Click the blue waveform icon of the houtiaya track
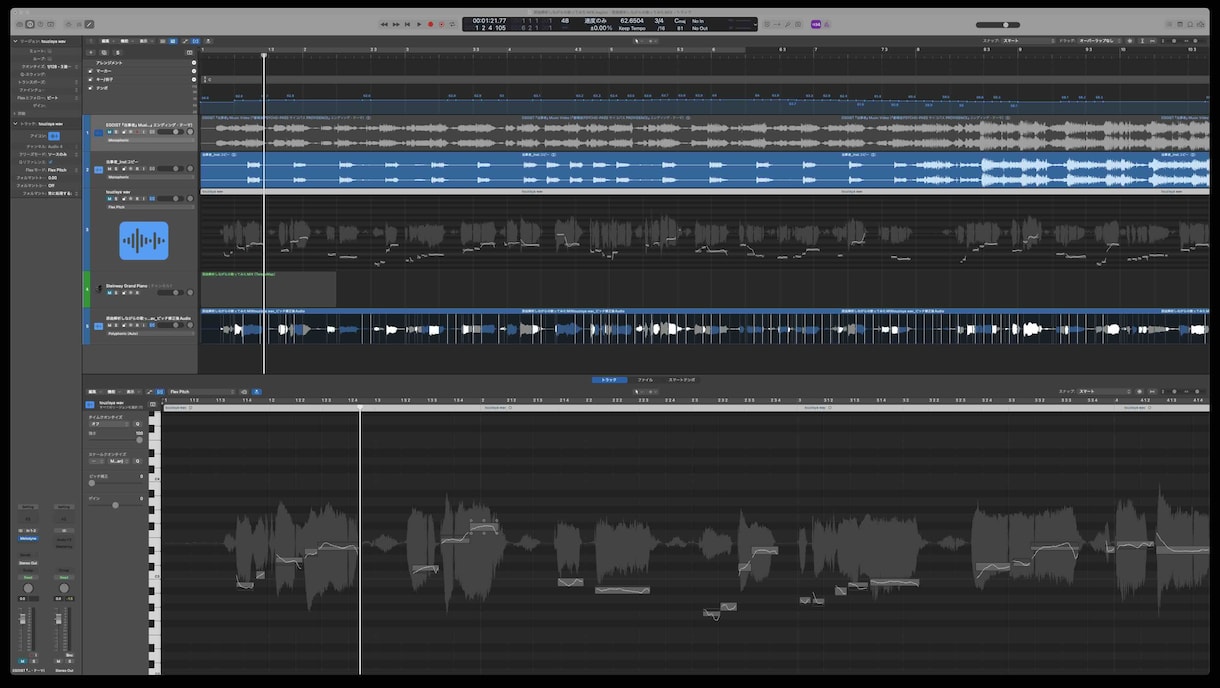The image size is (1220, 688). coord(144,241)
